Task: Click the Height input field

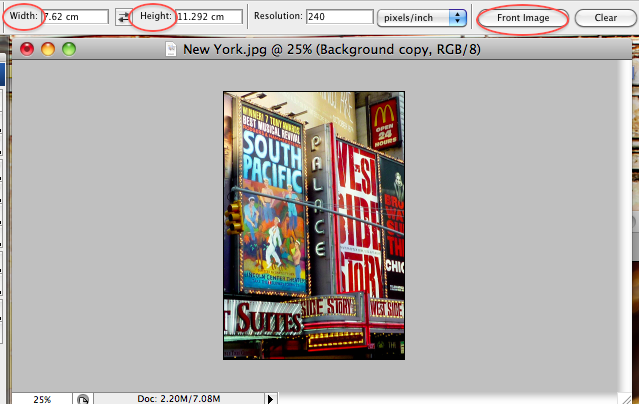Action: 209,17
